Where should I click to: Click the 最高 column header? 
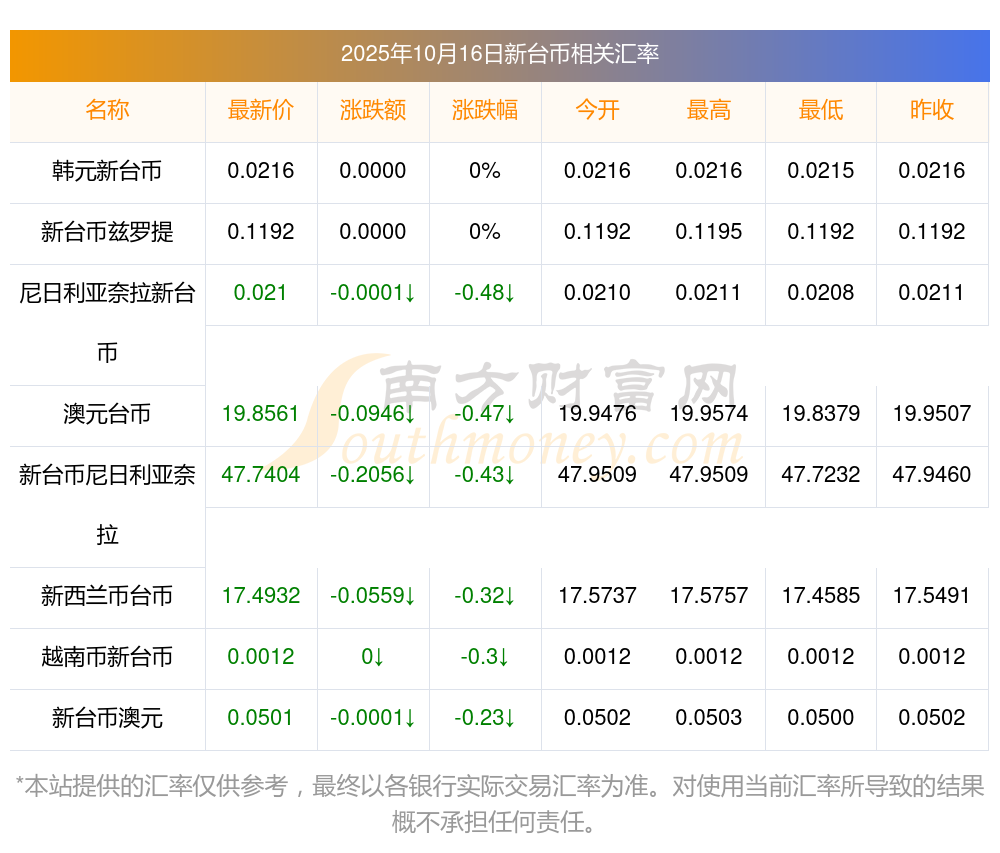pyautogui.click(x=709, y=110)
